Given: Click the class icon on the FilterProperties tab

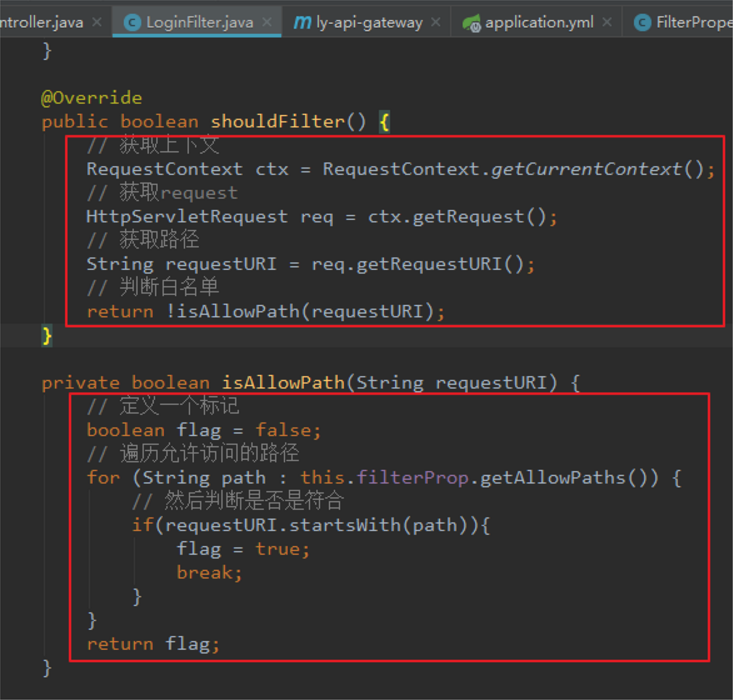Looking at the screenshot, I should click(641, 22).
